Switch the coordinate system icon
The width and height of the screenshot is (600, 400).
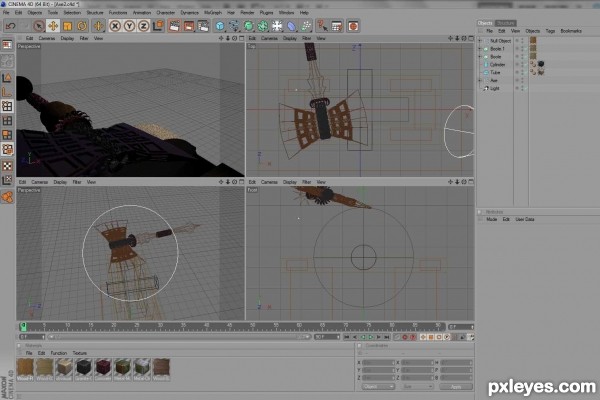click(158, 26)
